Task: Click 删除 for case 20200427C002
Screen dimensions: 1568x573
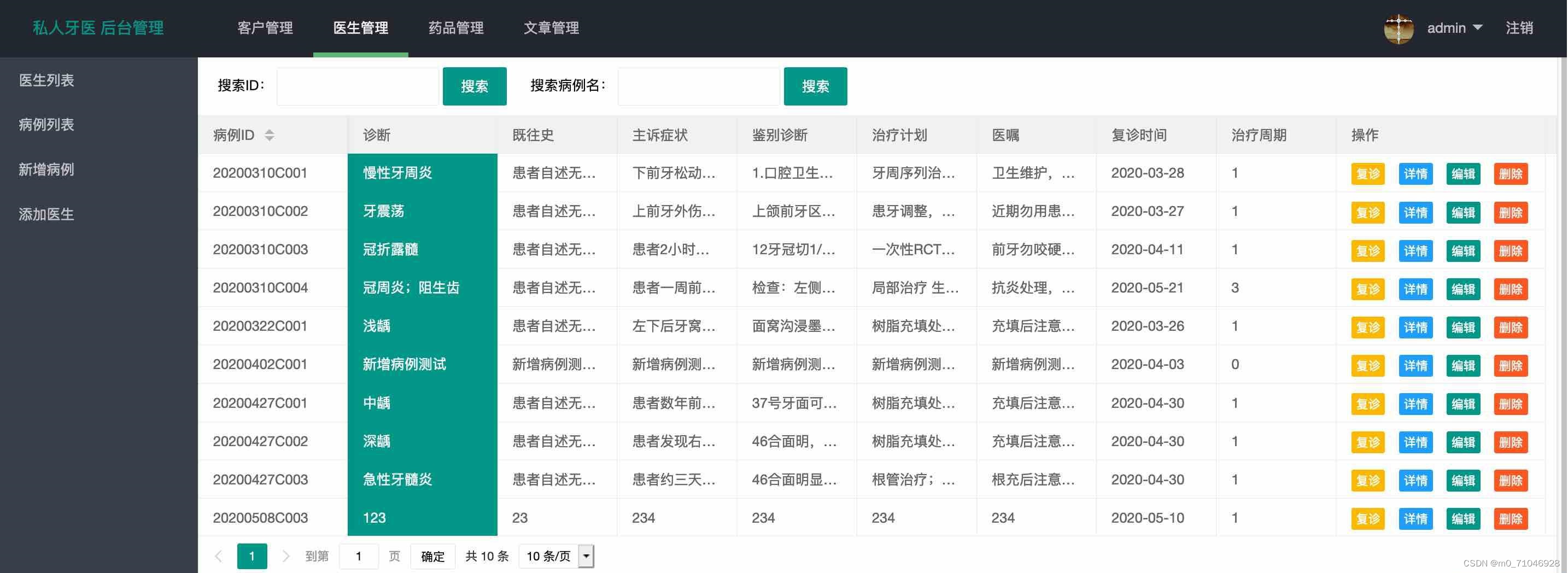Action: coord(1511,442)
